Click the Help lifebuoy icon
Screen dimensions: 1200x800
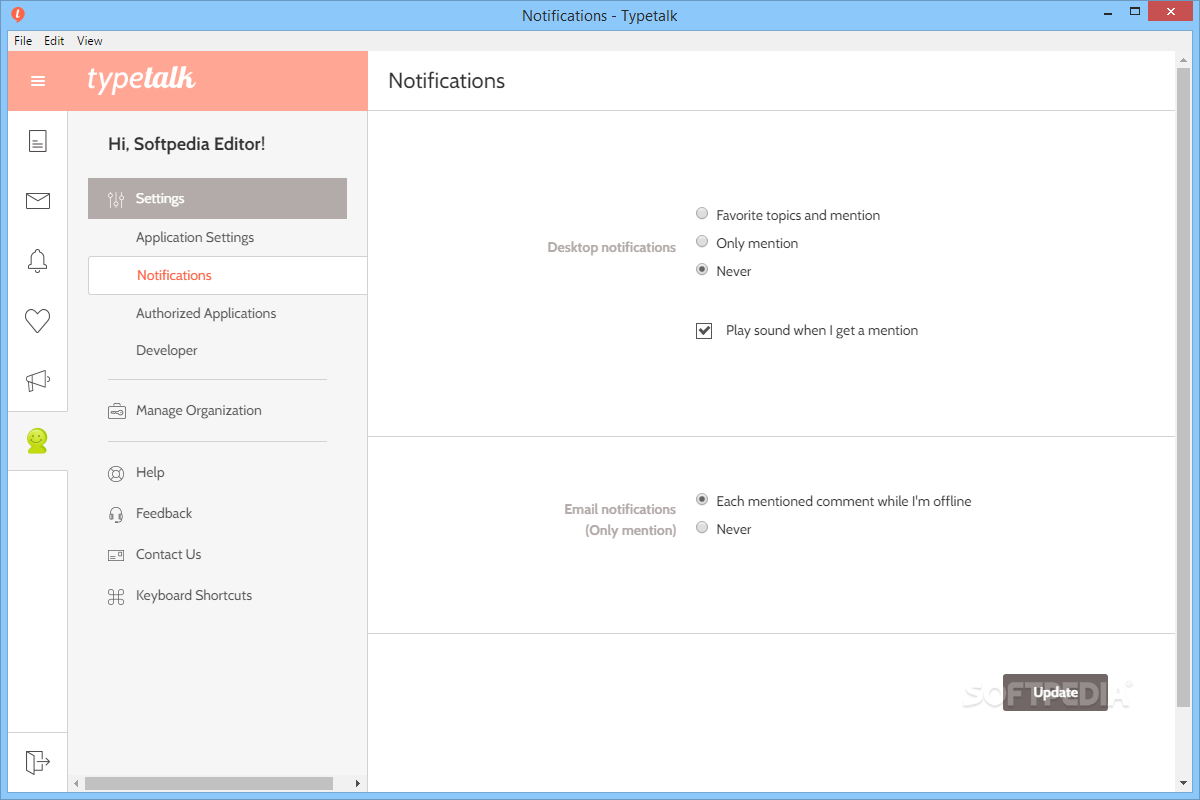tap(116, 473)
